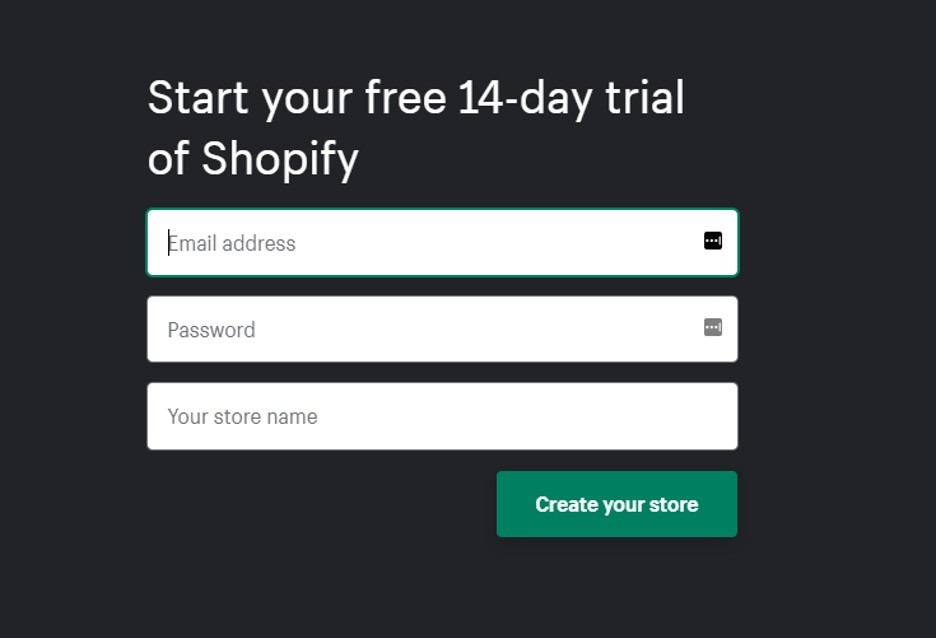Open autofill via the gray icon in Password box
This screenshot has height=638, width=936.
click(x=713, y=327)
